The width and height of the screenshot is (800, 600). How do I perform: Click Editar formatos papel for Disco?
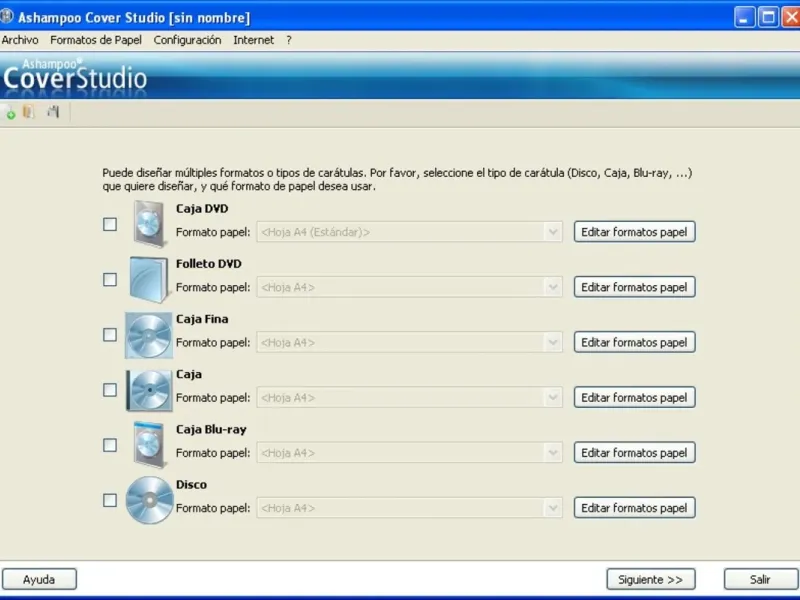(x=634, y=508)
